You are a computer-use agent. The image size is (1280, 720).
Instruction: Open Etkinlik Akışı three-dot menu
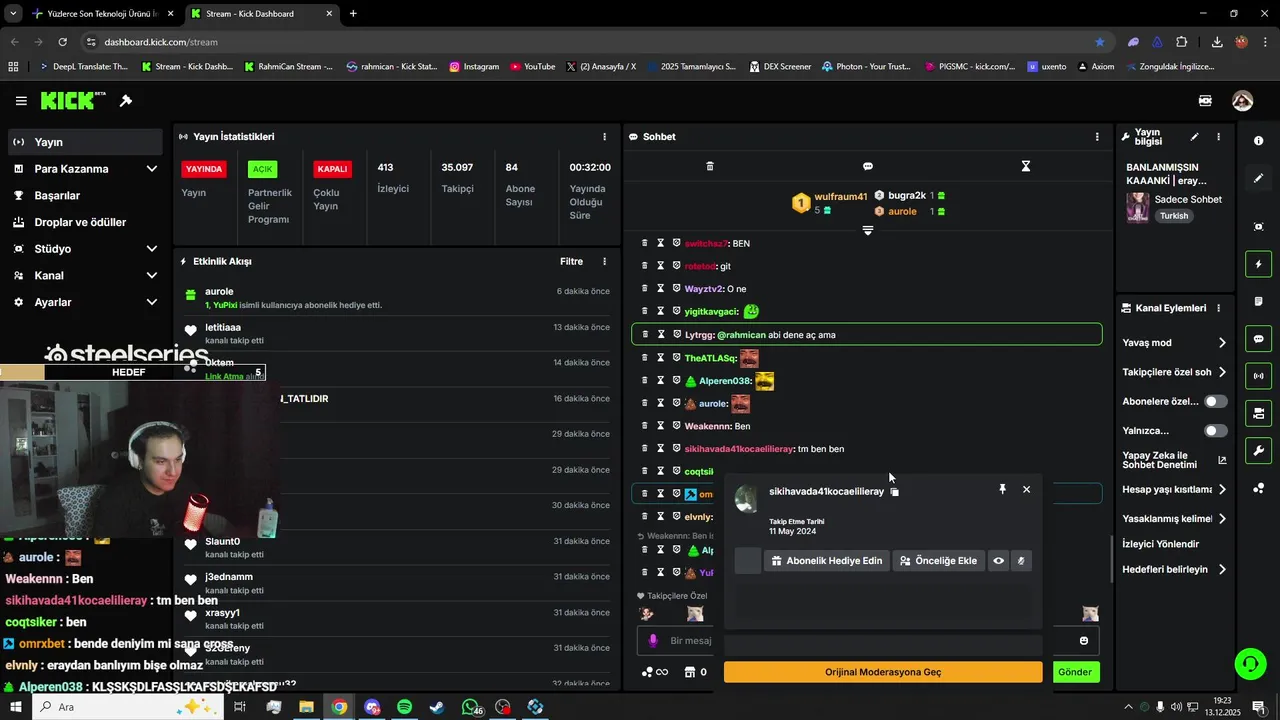[x=604, y=262]
